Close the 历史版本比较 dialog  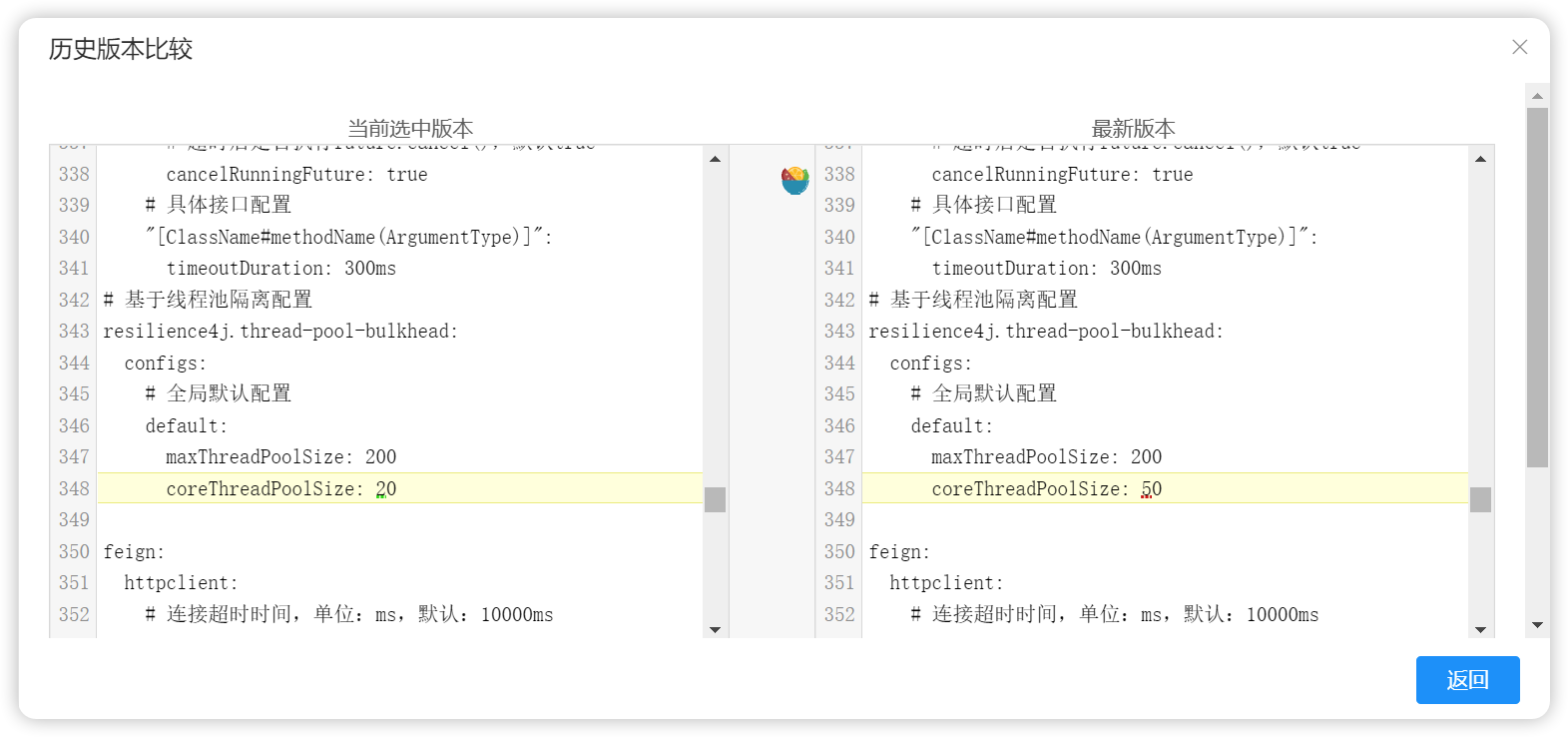tap(1519, 47)
